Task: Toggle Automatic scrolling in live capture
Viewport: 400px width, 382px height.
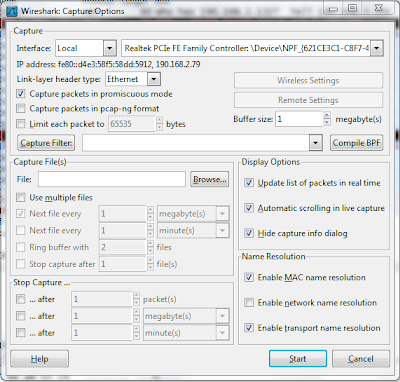Action: [249, 208]
